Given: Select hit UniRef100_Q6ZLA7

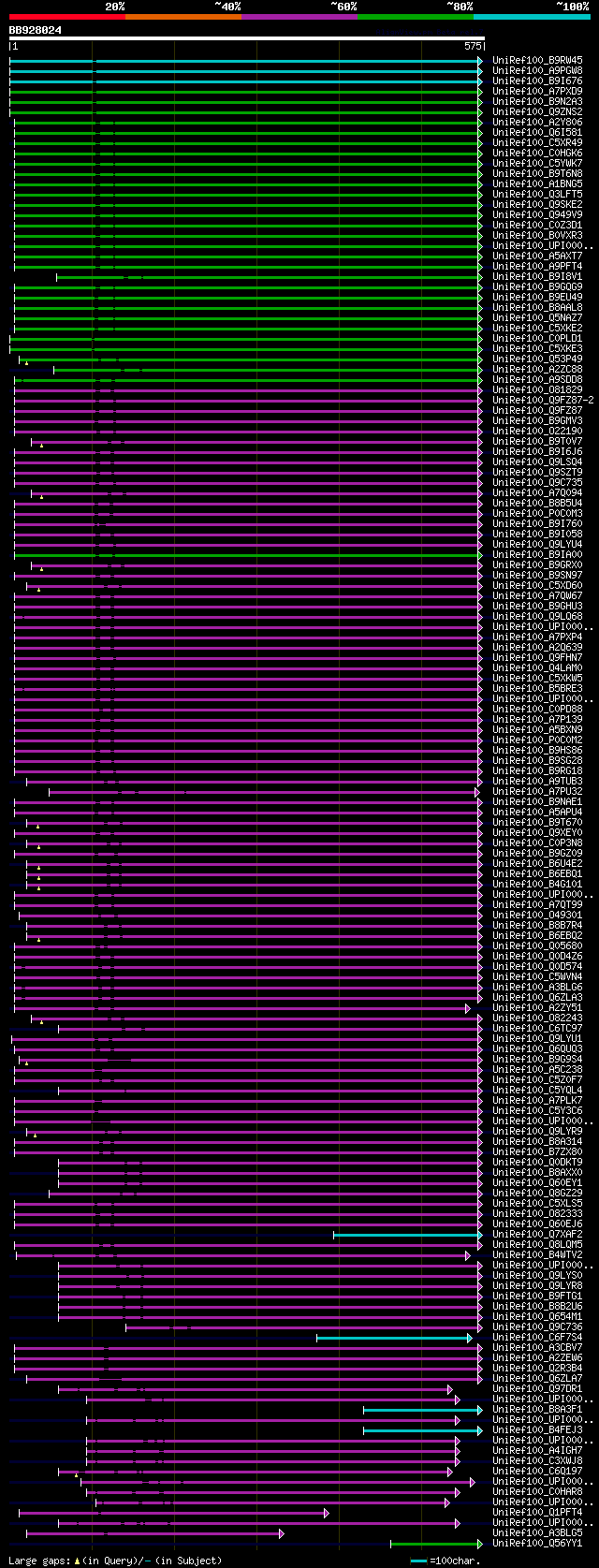Looking at the screenshot, I should [537, 1378].
